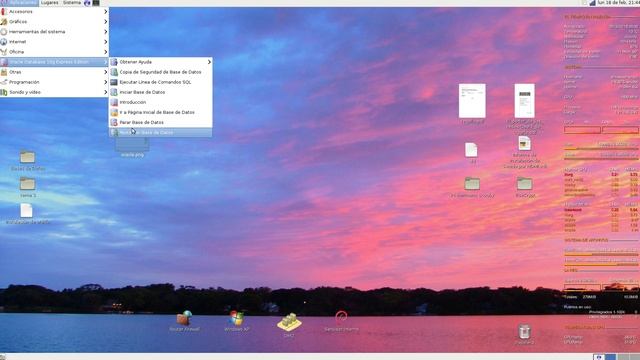Choose Iniciar Base de Datos
Viewport: 640px width, 360px height.
160,92
